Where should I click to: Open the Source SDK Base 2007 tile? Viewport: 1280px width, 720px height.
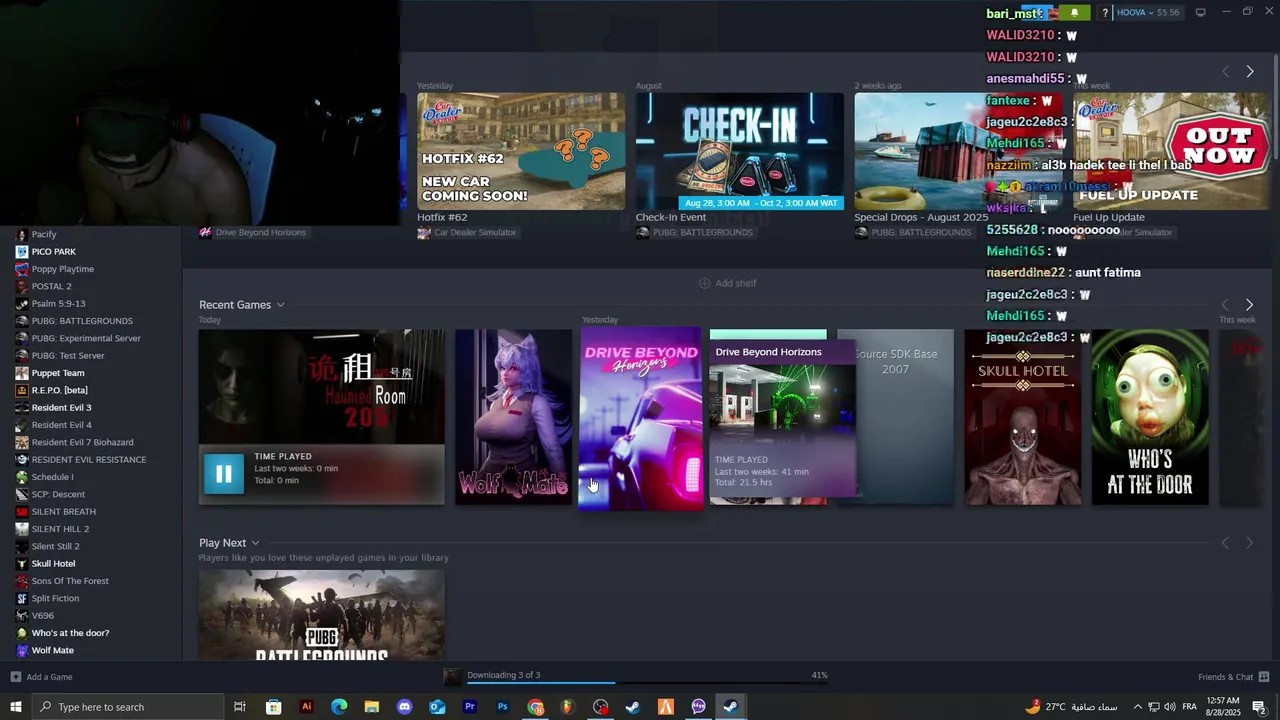(895, 417)
